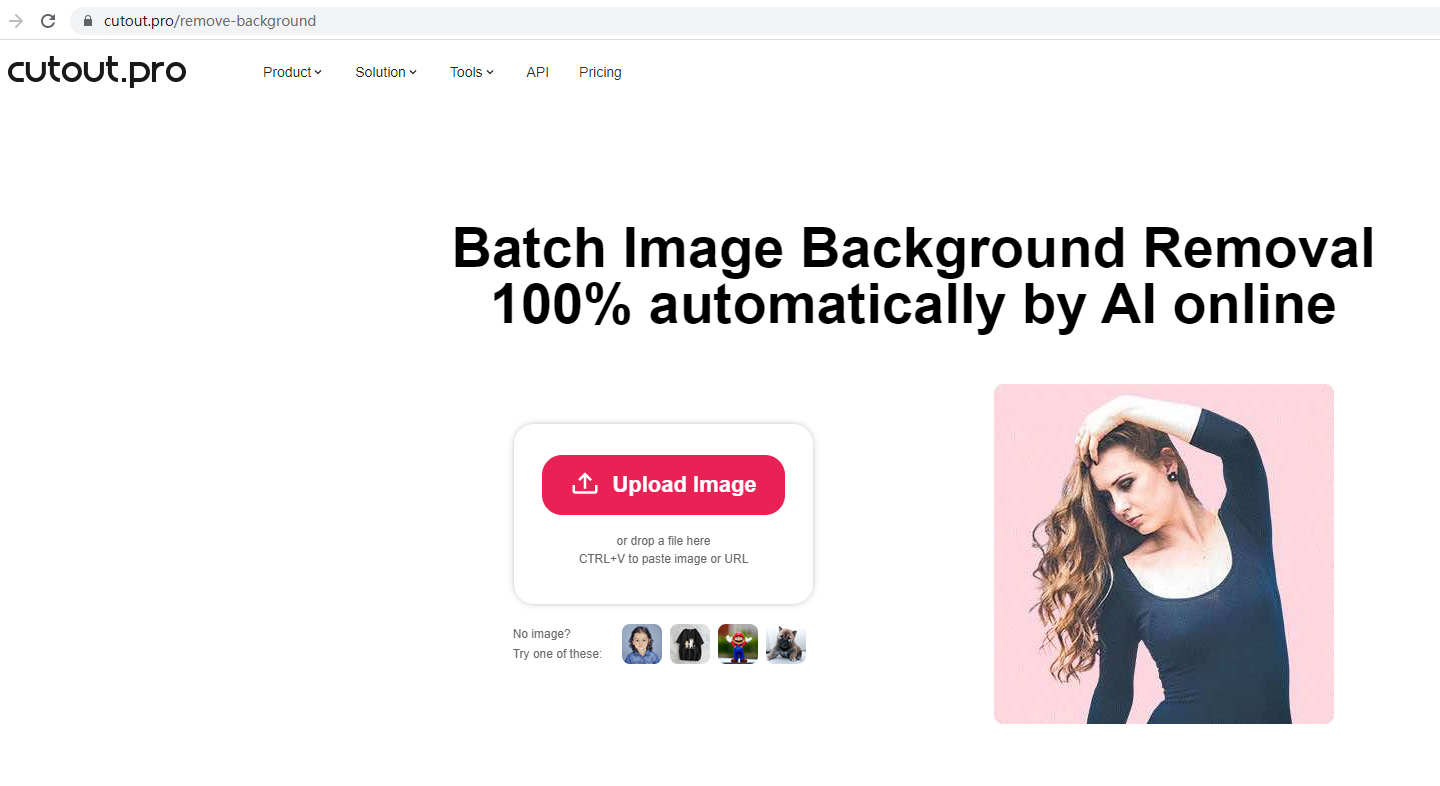Click the browser forward navigation arrow
Viewport: 1440px width, 786px height.
tap(15, 20)
